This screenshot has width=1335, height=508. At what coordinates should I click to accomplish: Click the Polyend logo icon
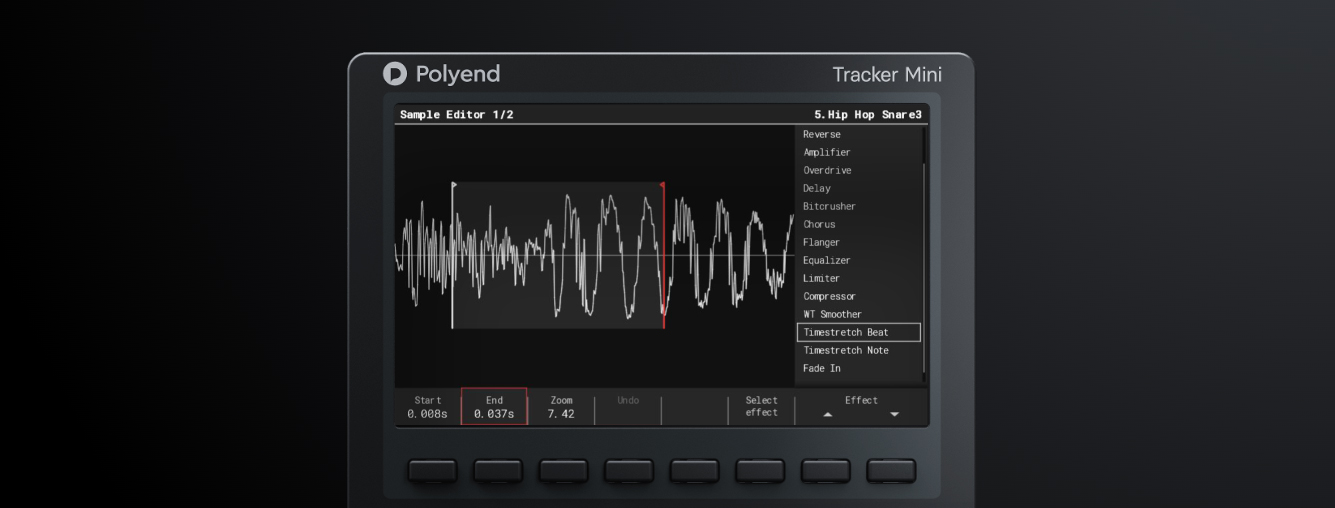click(395, 74)
